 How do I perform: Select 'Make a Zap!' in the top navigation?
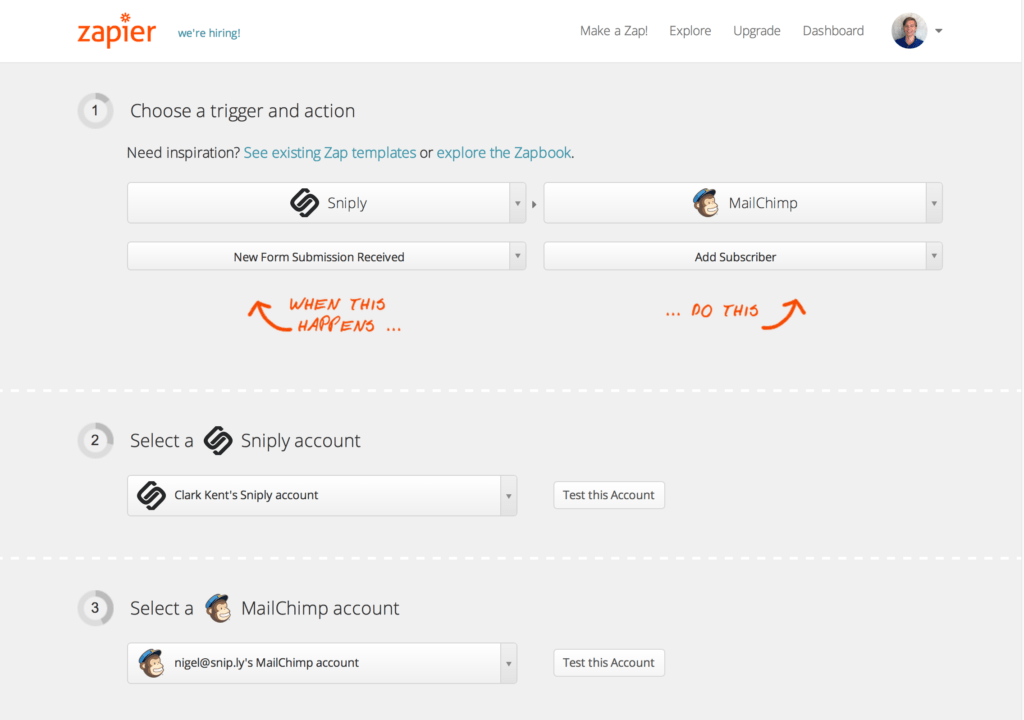coord(613,31)
